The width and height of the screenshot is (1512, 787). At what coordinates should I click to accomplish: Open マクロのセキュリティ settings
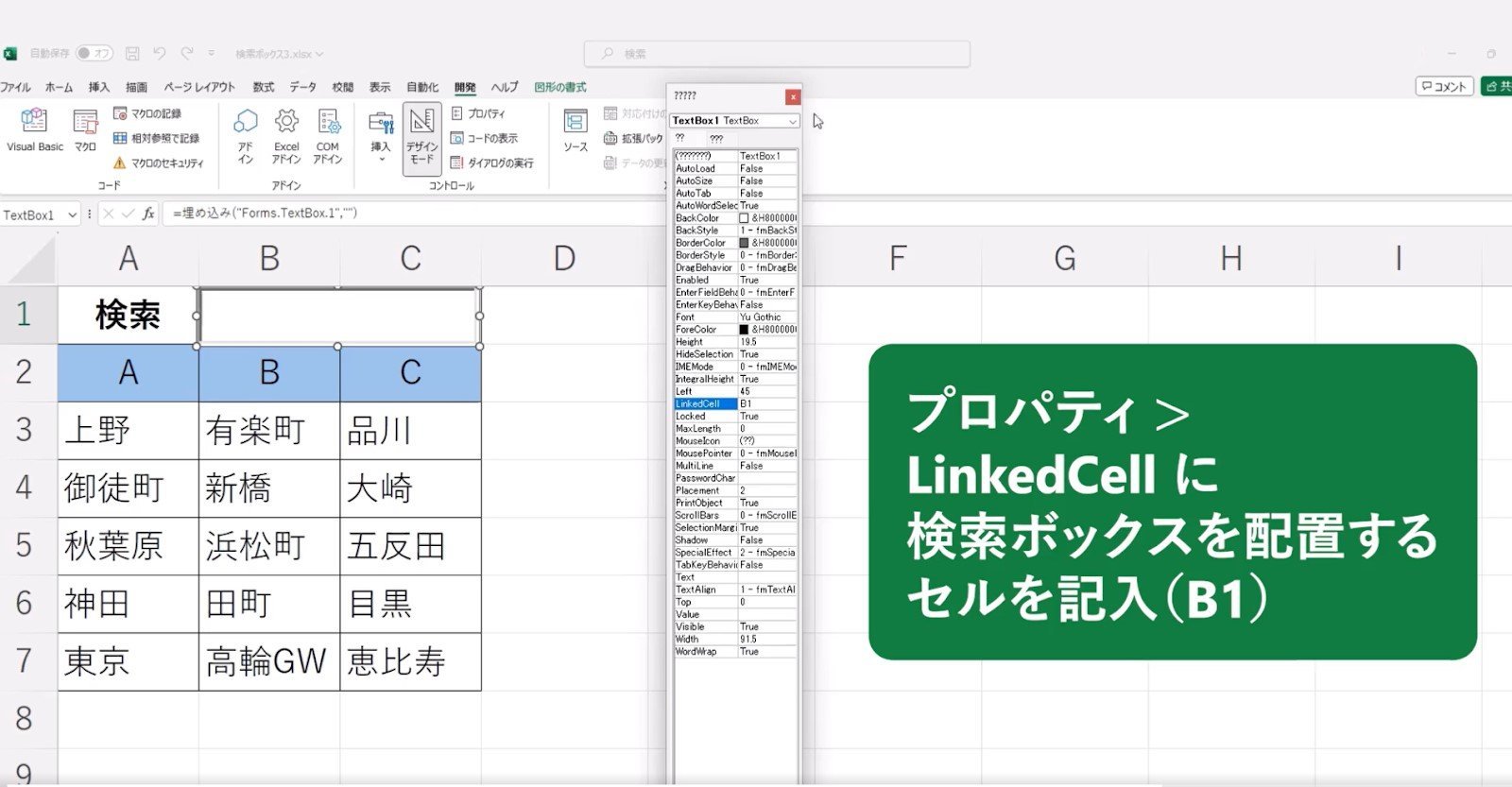pyautogui.click(x=158, y=163)
